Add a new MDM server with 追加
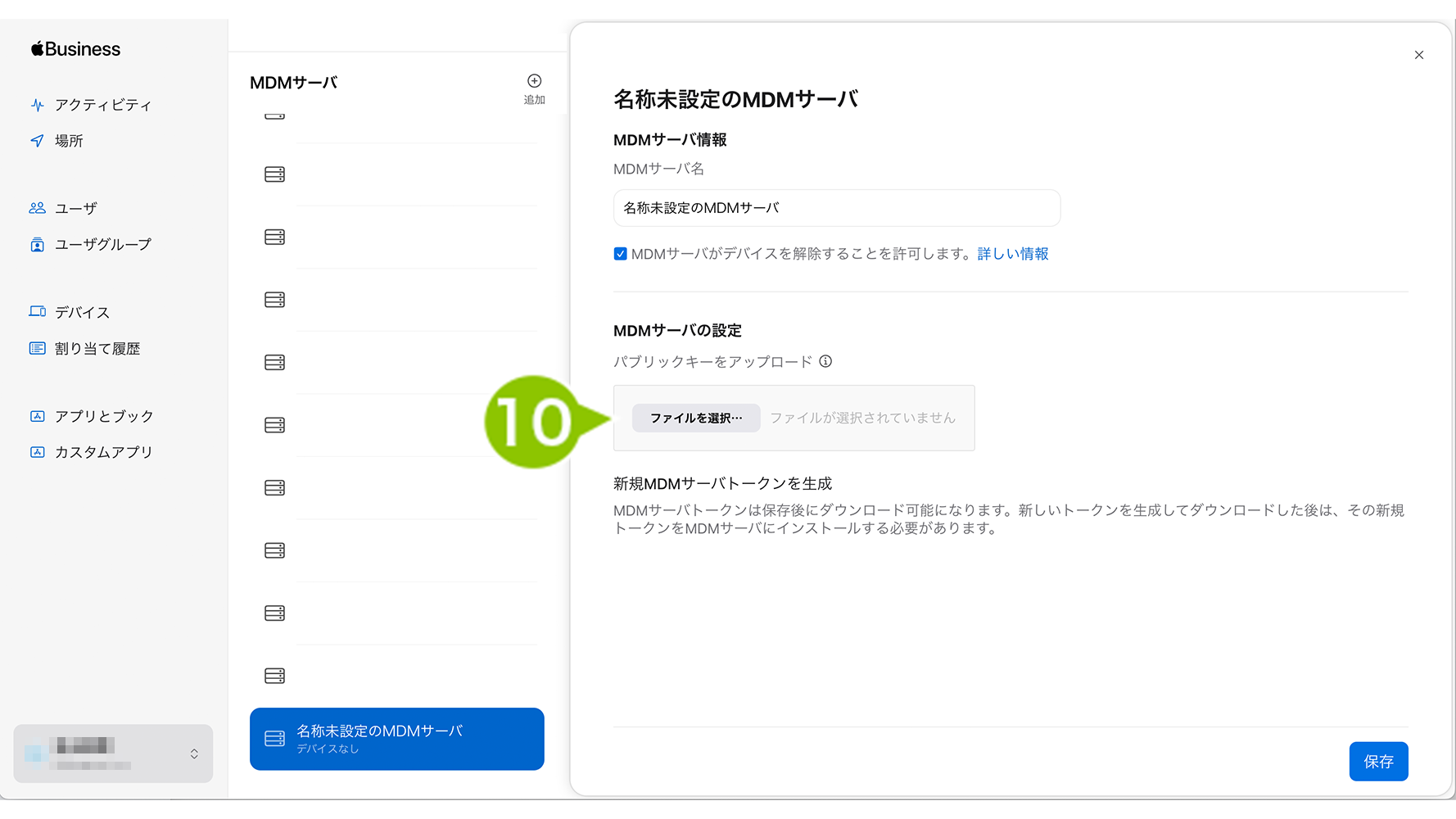Viewport: 1456px width, 819px height. click(x=534, y=88)
